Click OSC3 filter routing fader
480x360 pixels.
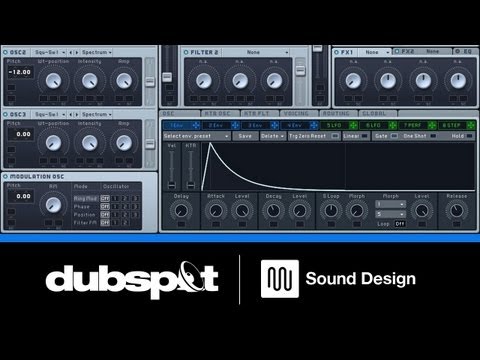click(x=150, y=144)
